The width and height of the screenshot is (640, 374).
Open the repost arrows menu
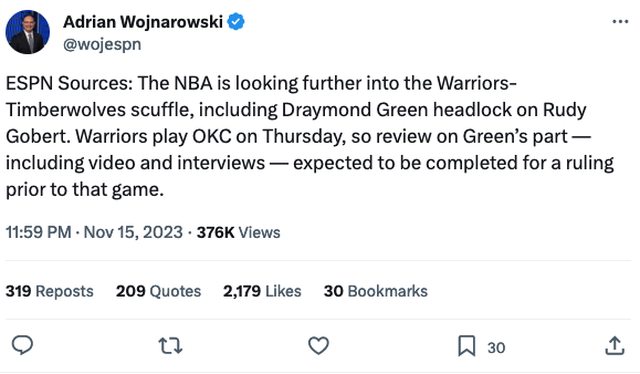[170, 346]
